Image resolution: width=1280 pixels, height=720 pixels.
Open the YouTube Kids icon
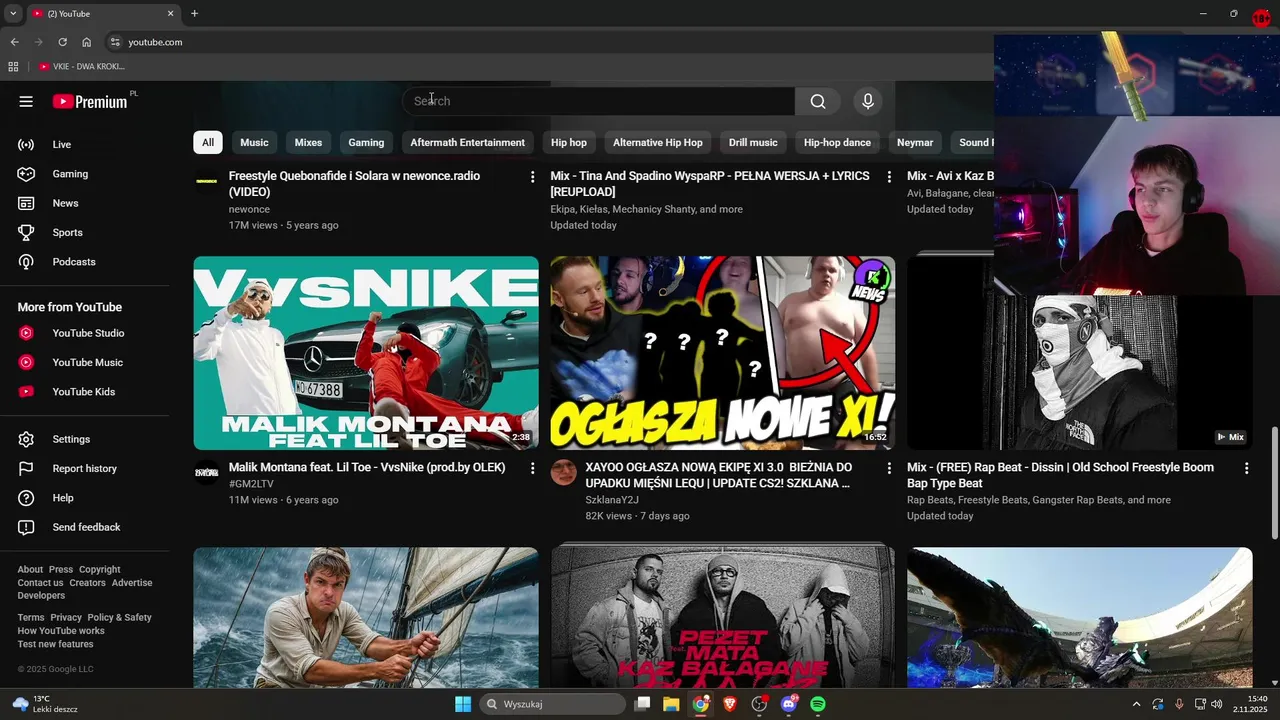pyautogui.click(x=26, y=392)
